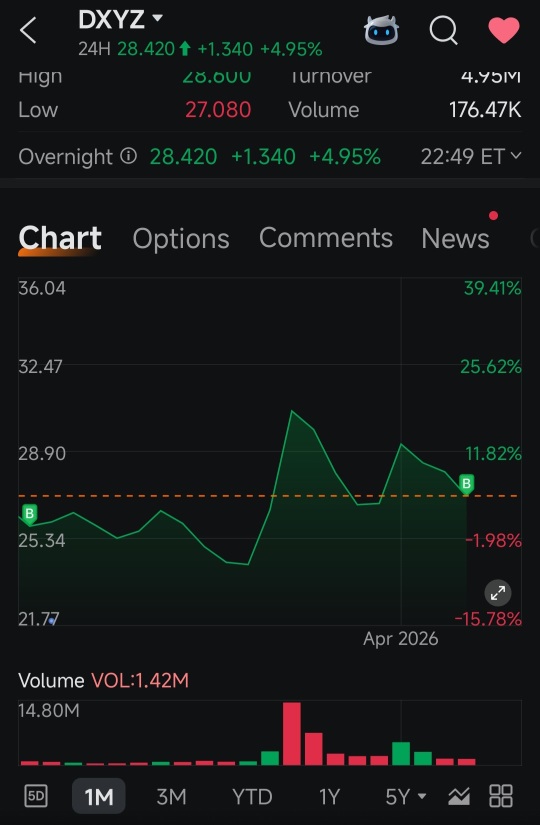Select the YTD timeframe
Screen dimensions: 540x825
(252, 797)
